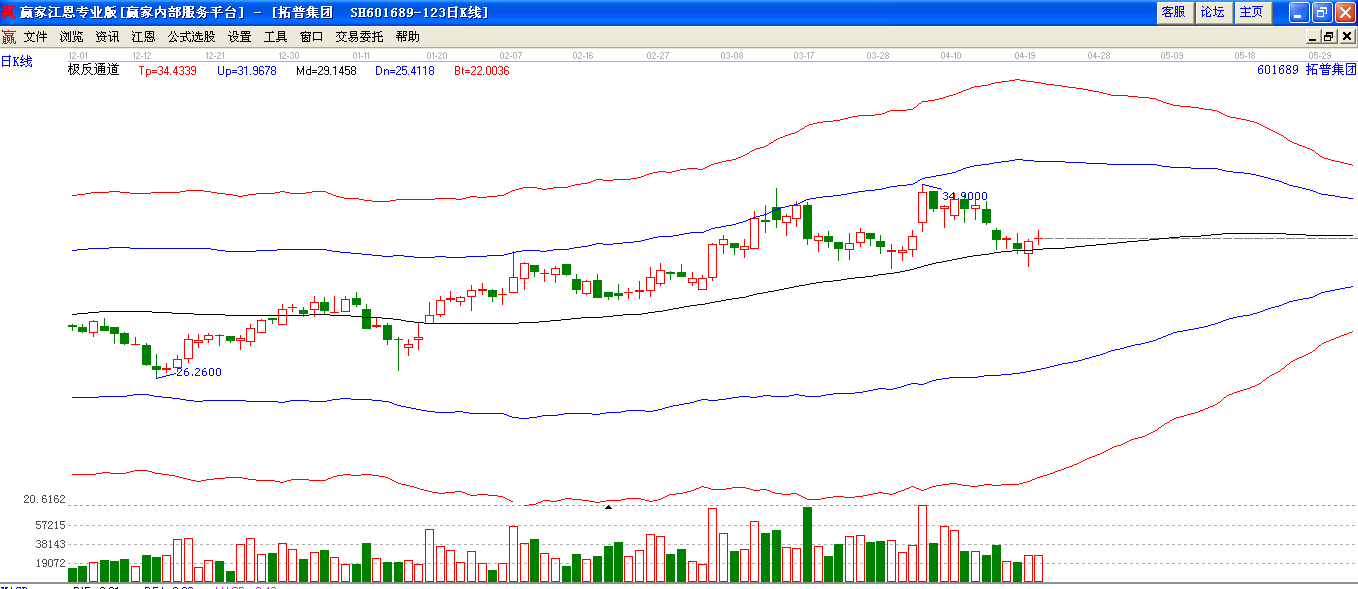The image size is (1358, 589).
Task: Click the 38143 volume axis label
Action: click(50, 544)
